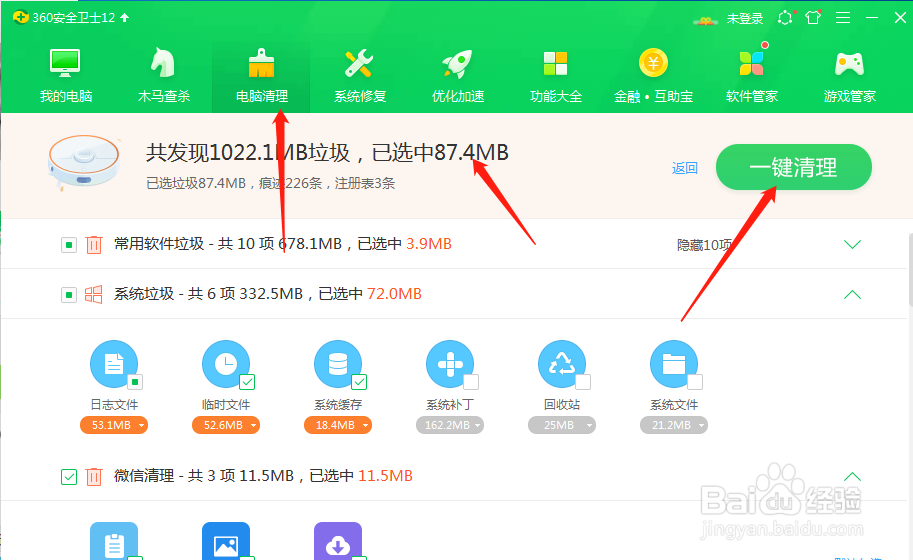Click the 72.0MB selected value

click(394, 294)
